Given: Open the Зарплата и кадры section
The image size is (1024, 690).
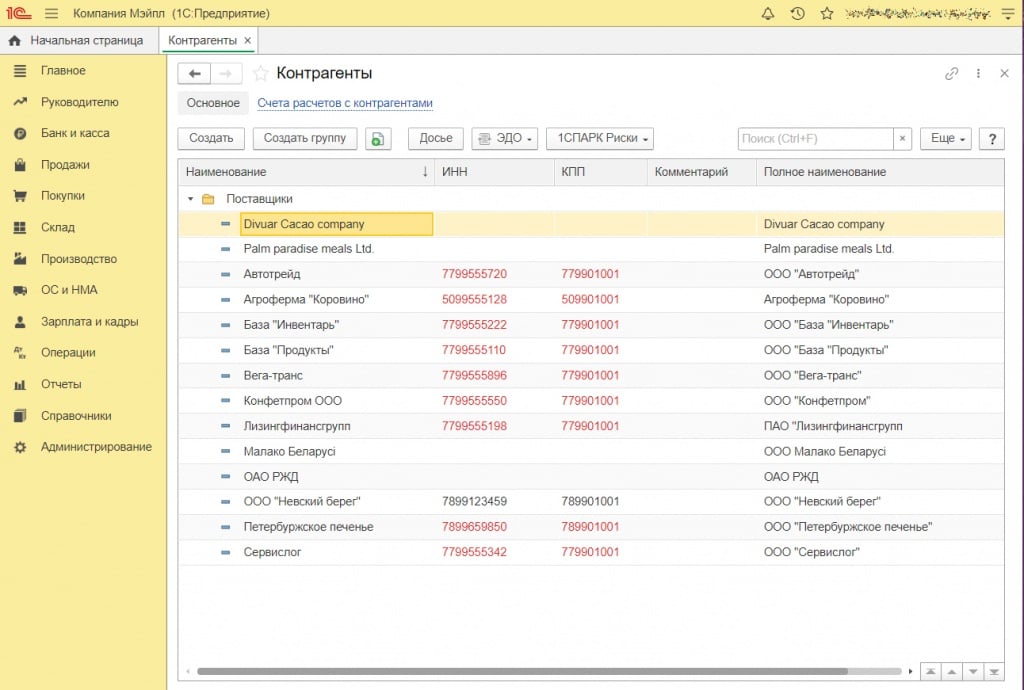Looking at the screenshot, I should (x=89, y=322).
